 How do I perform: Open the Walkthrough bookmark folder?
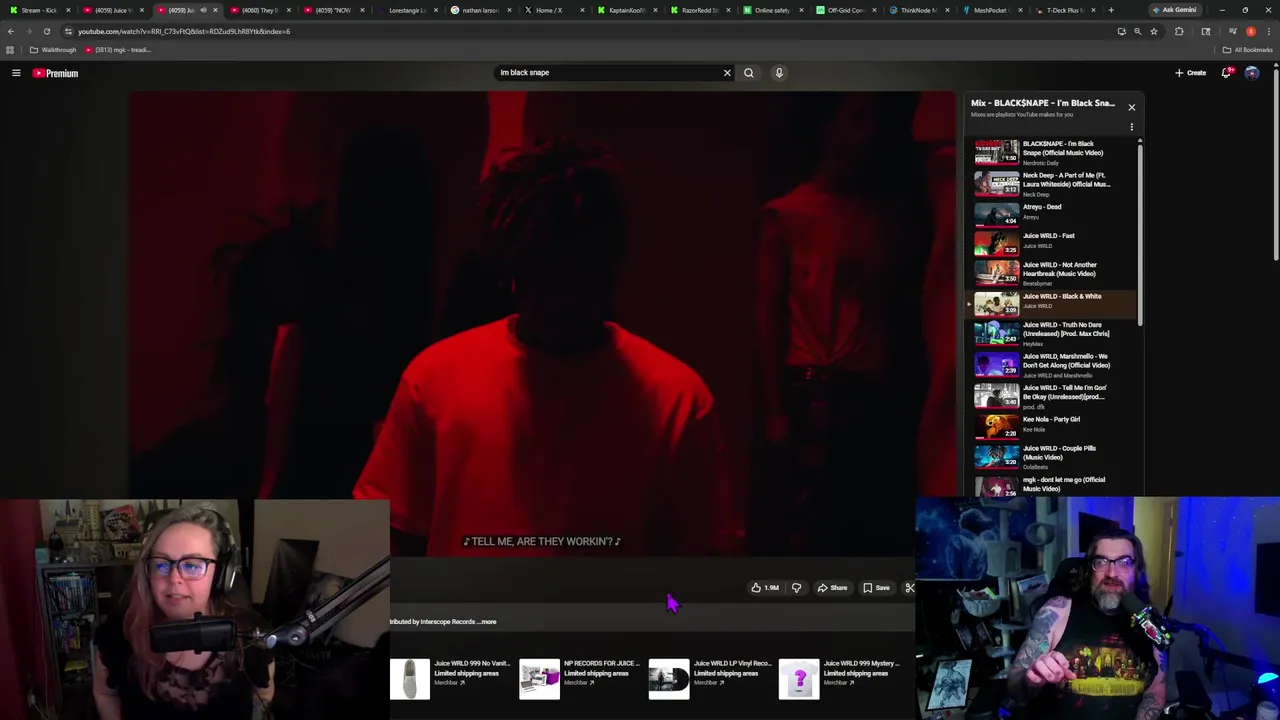tap(53, 50)
